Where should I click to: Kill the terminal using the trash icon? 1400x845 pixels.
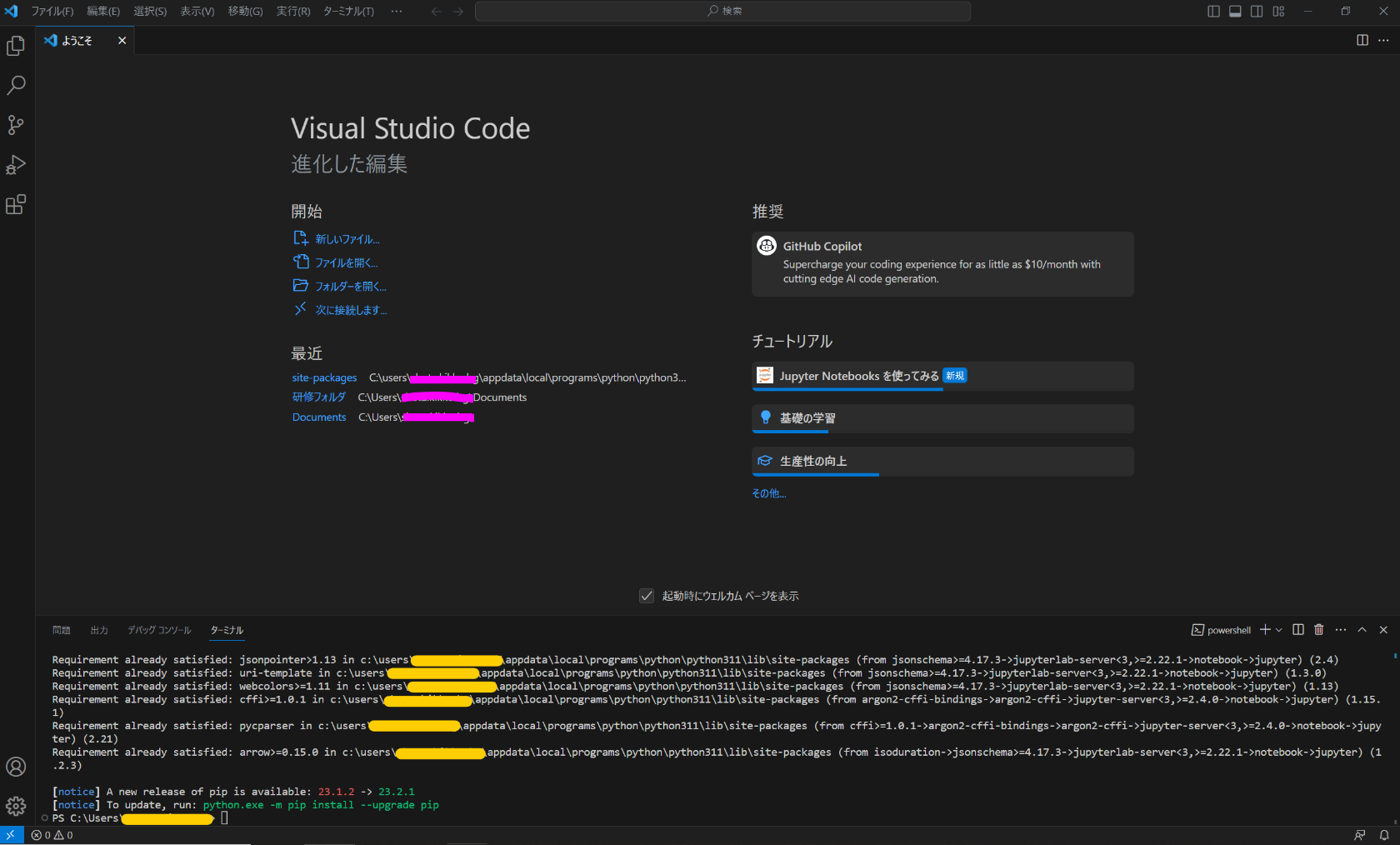click(1318, 630)
